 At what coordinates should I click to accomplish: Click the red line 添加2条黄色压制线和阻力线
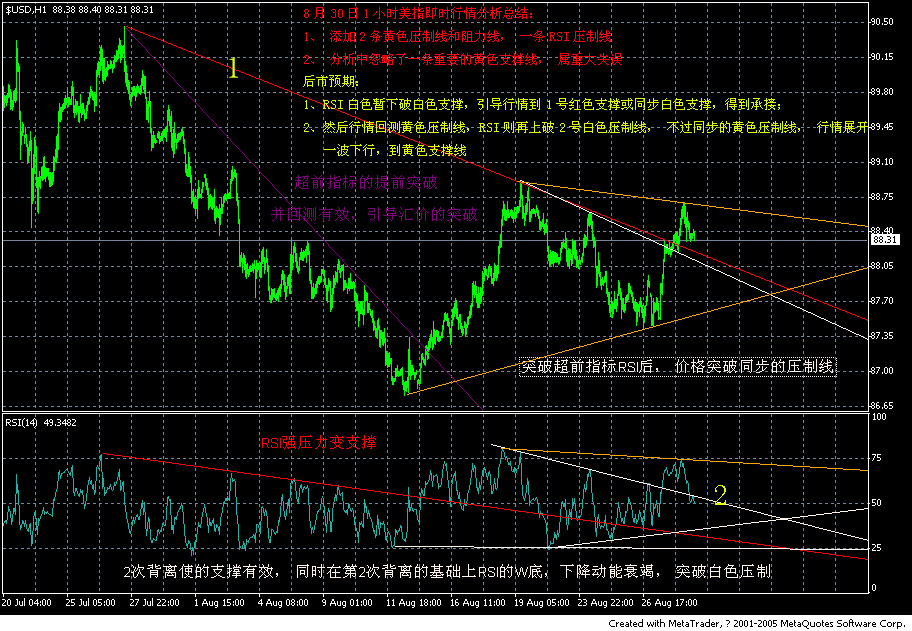pos(458,36)
